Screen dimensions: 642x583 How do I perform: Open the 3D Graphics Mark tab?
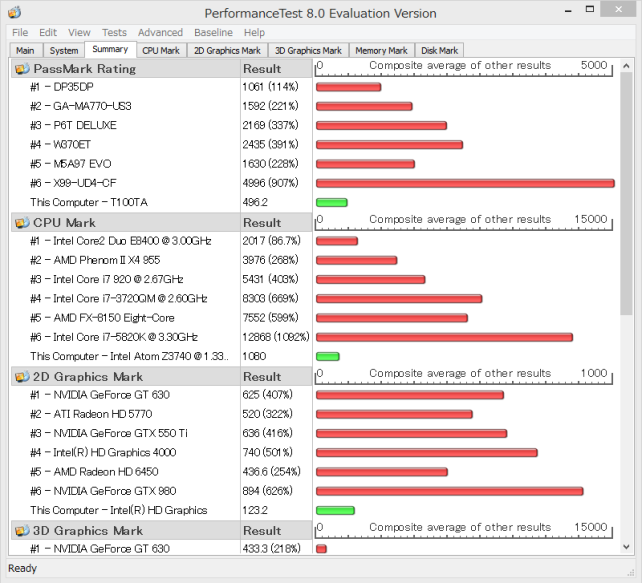308,50
